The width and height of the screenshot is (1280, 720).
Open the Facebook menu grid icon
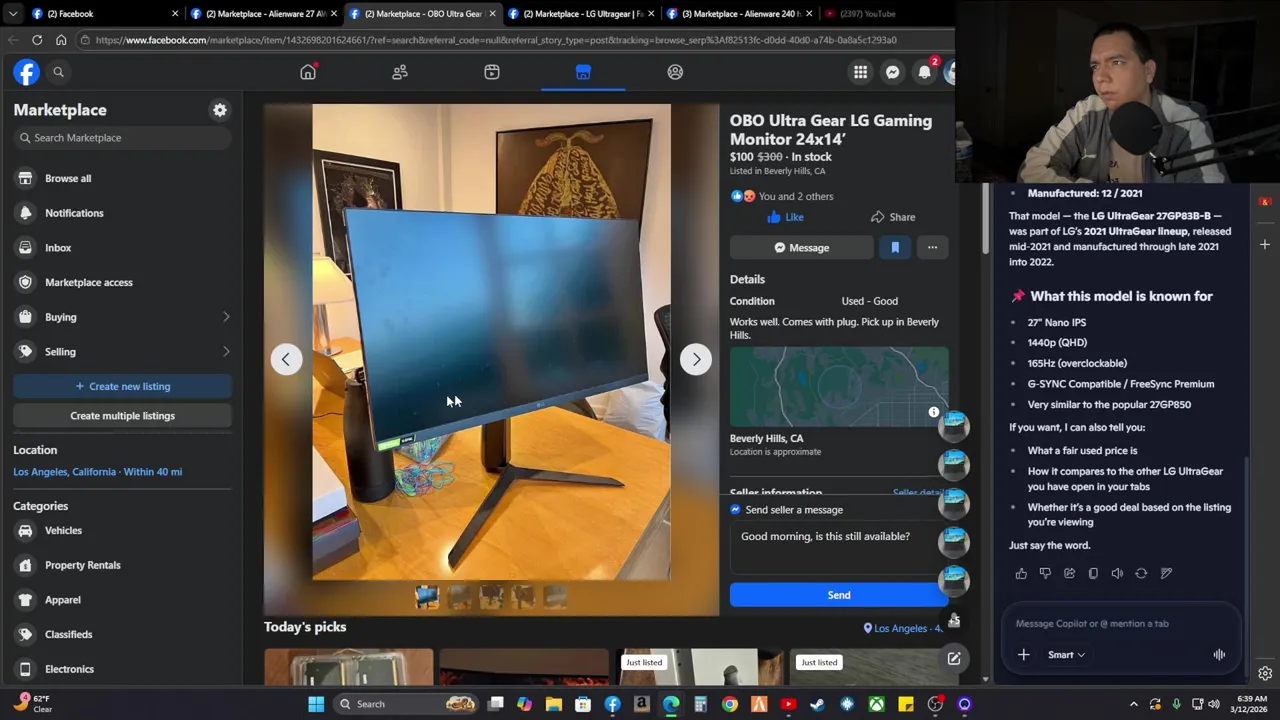click(860, 72)
